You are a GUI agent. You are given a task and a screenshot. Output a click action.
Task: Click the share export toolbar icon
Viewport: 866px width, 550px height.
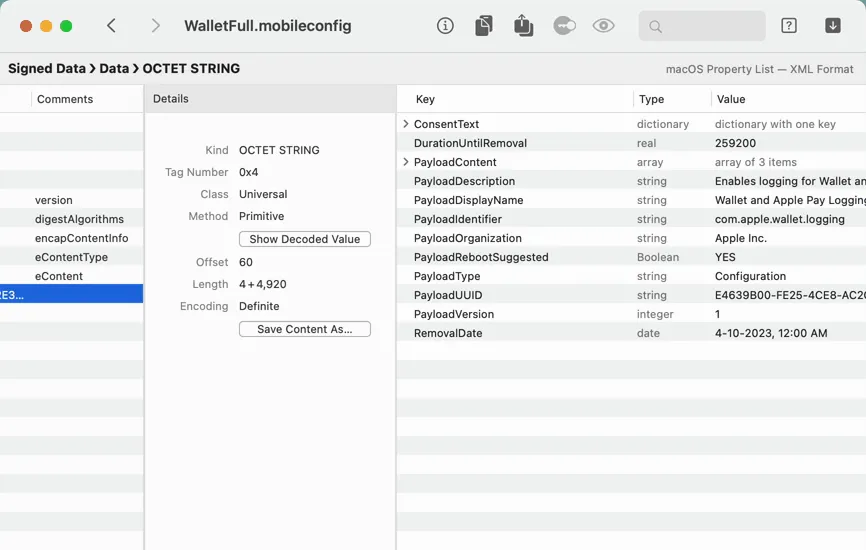(x=524, y=26)
